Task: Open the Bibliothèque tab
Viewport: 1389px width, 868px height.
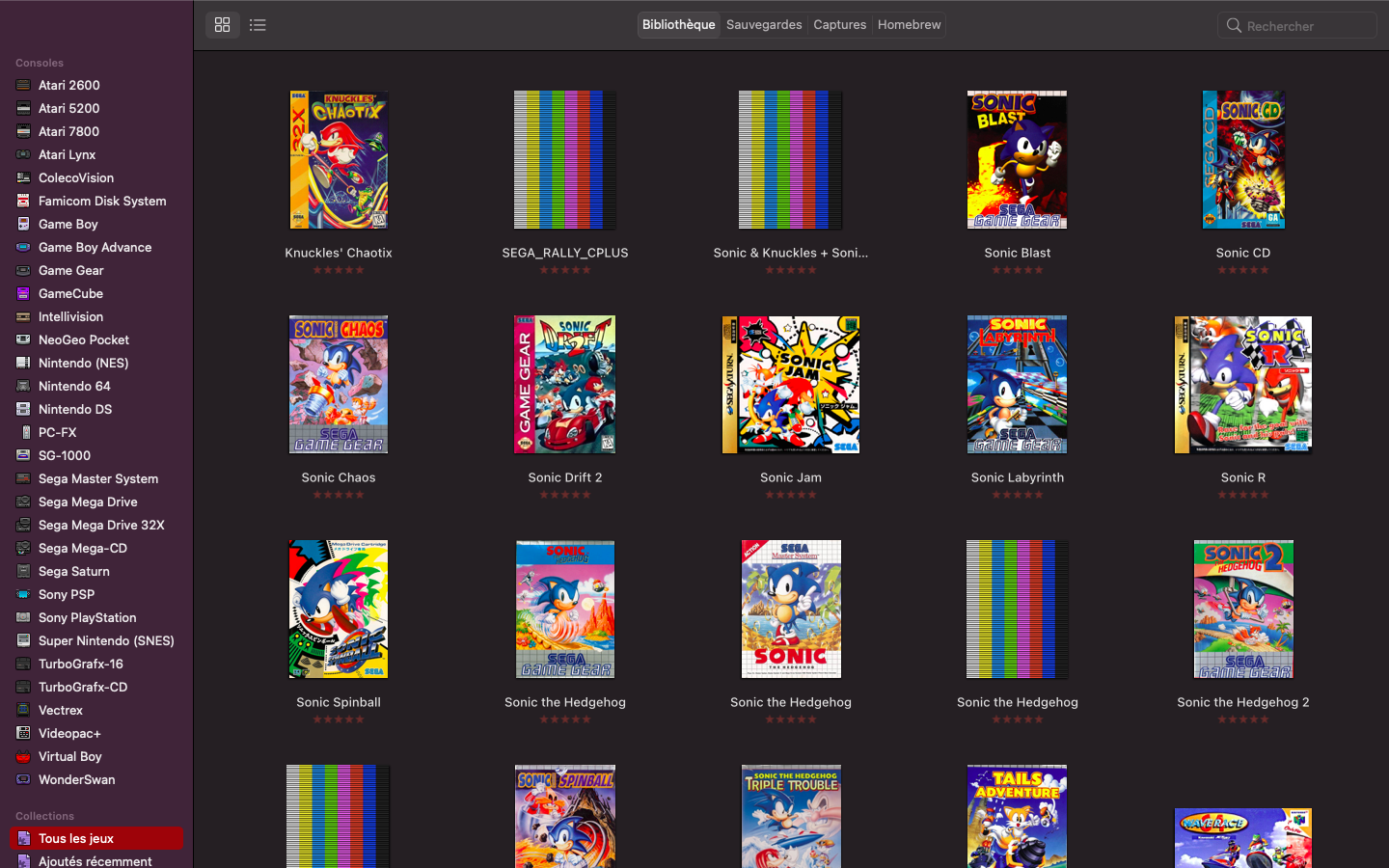Action: click(679, 25)
